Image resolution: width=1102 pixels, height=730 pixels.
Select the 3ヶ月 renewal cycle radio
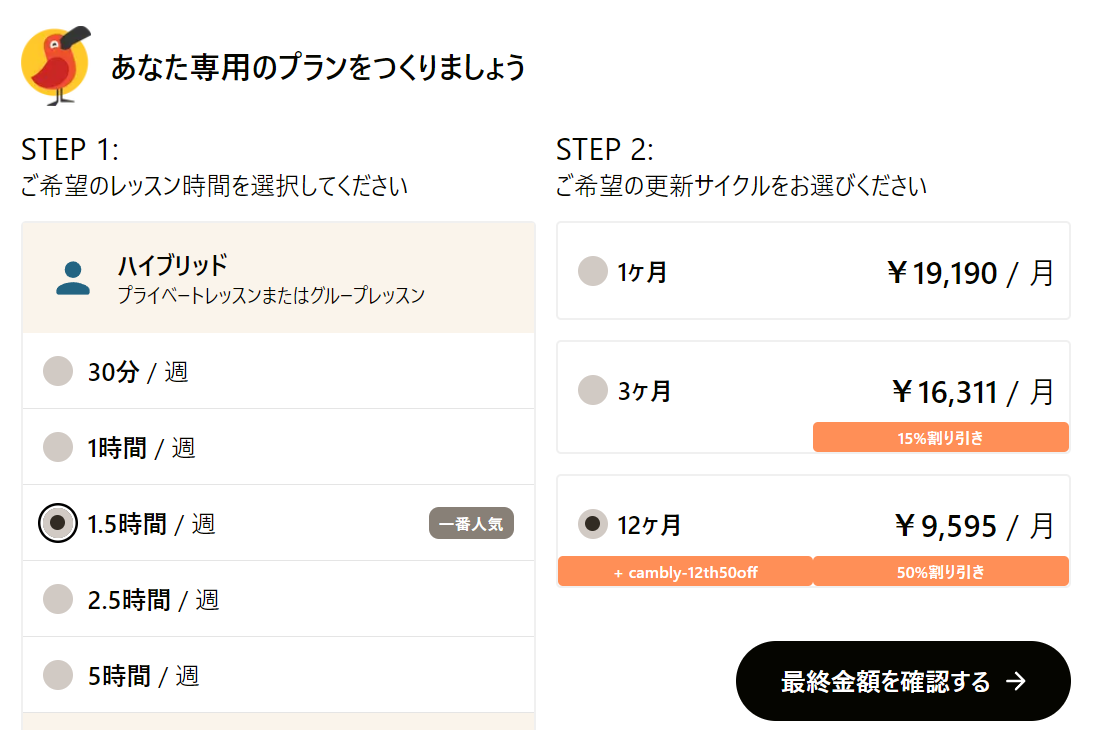click(x=592, y=390)
